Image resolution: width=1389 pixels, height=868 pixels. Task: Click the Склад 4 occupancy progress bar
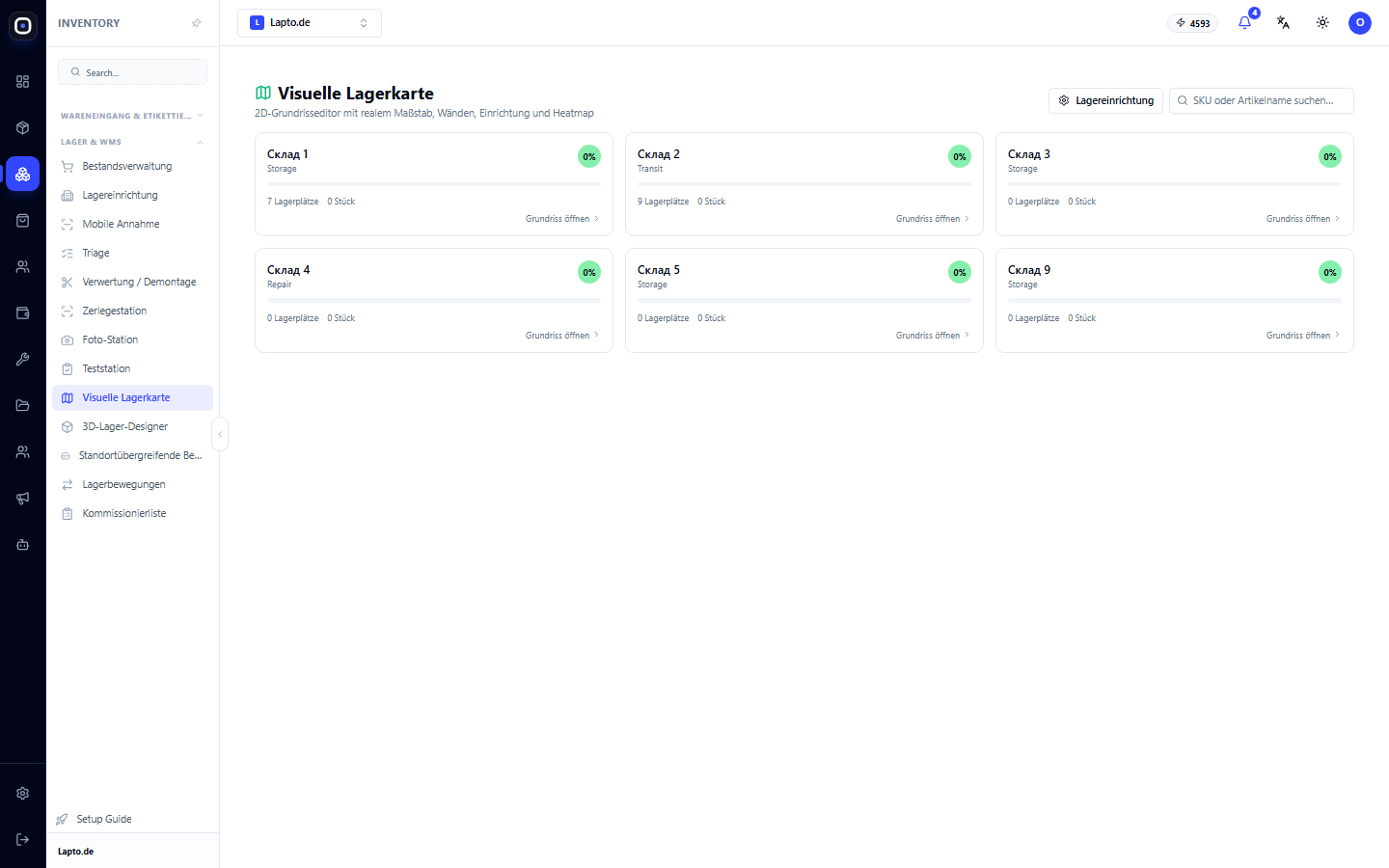click(434, 300)
